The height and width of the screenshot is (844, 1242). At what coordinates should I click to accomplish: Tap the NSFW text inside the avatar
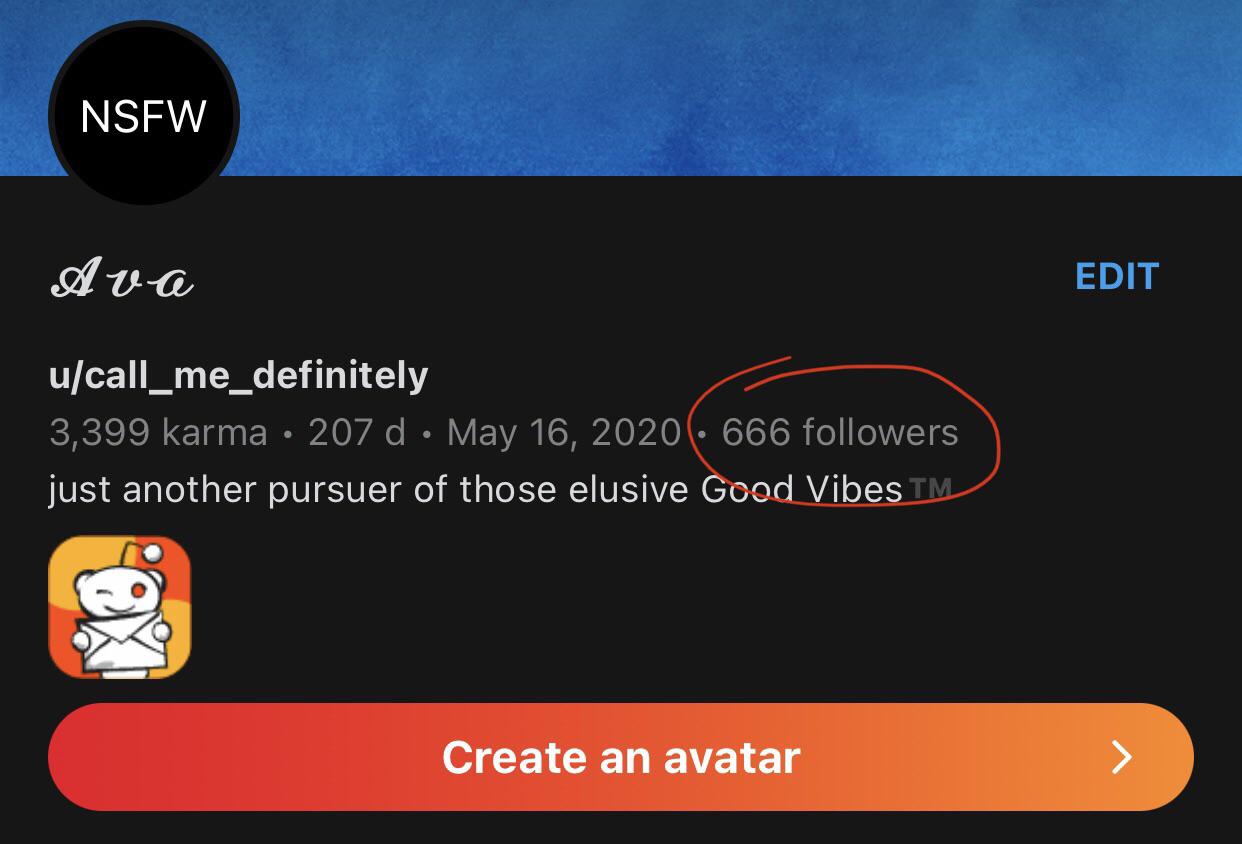point(143,116)
